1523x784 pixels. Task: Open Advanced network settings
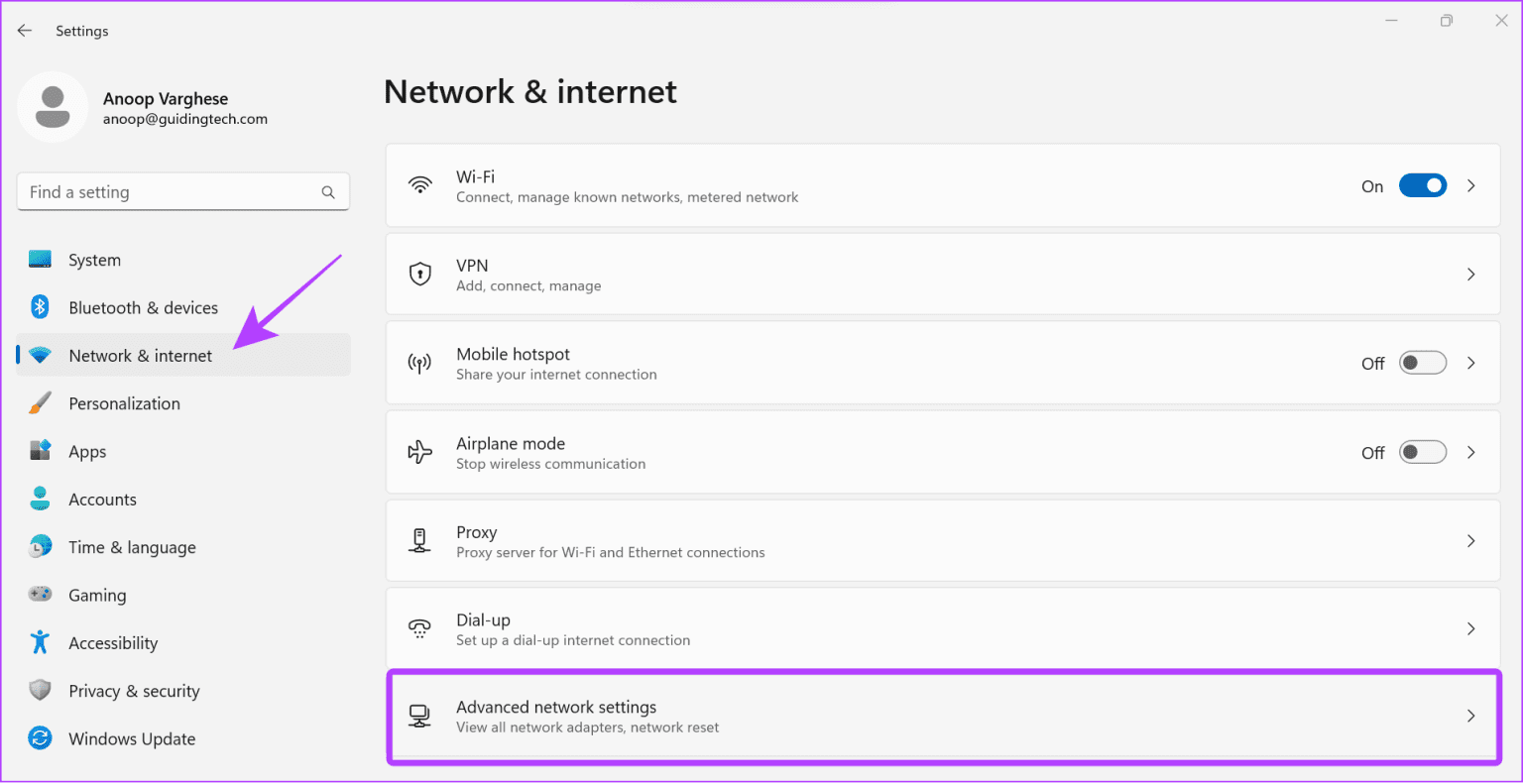point(942,717)
